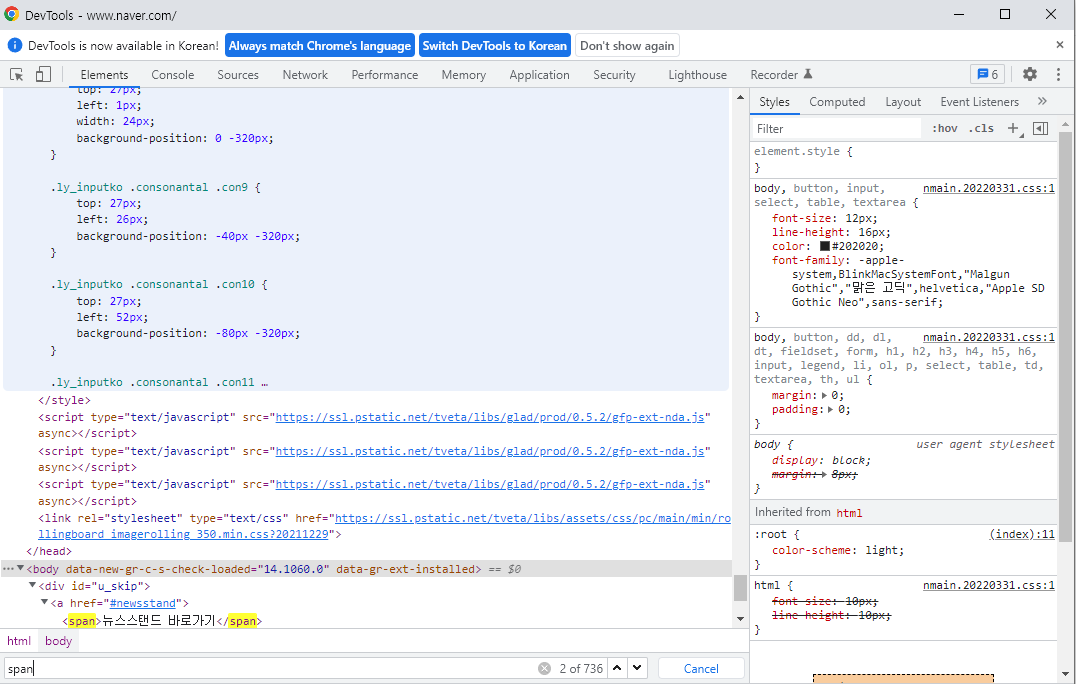Add a new style rule with plus icon
Screen dimensions: 1076x684
click(1013, 128)
